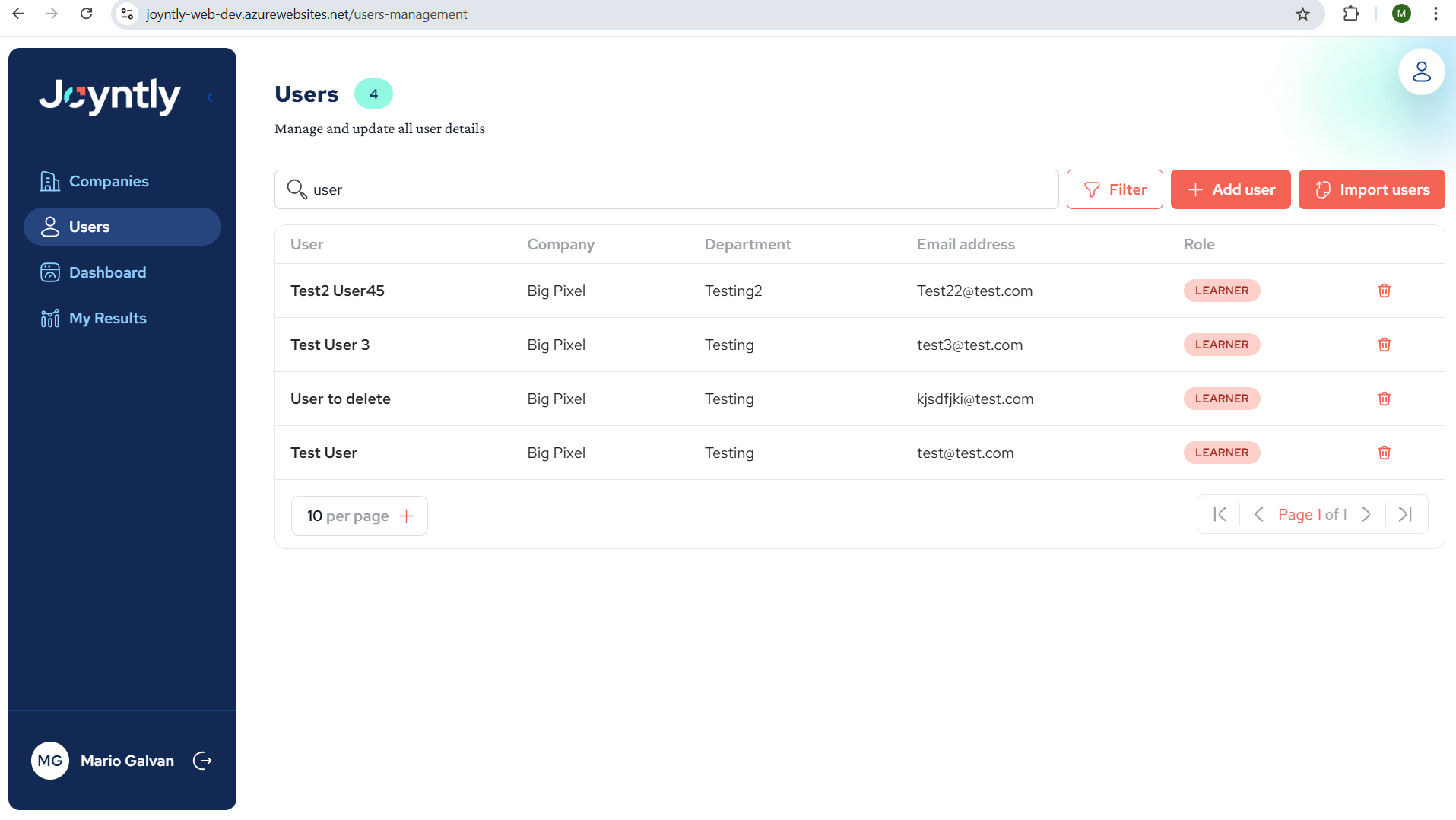This screenshot has height=820, width=1456.
Task: Open the Filter options
Action: coord(1114,189)
